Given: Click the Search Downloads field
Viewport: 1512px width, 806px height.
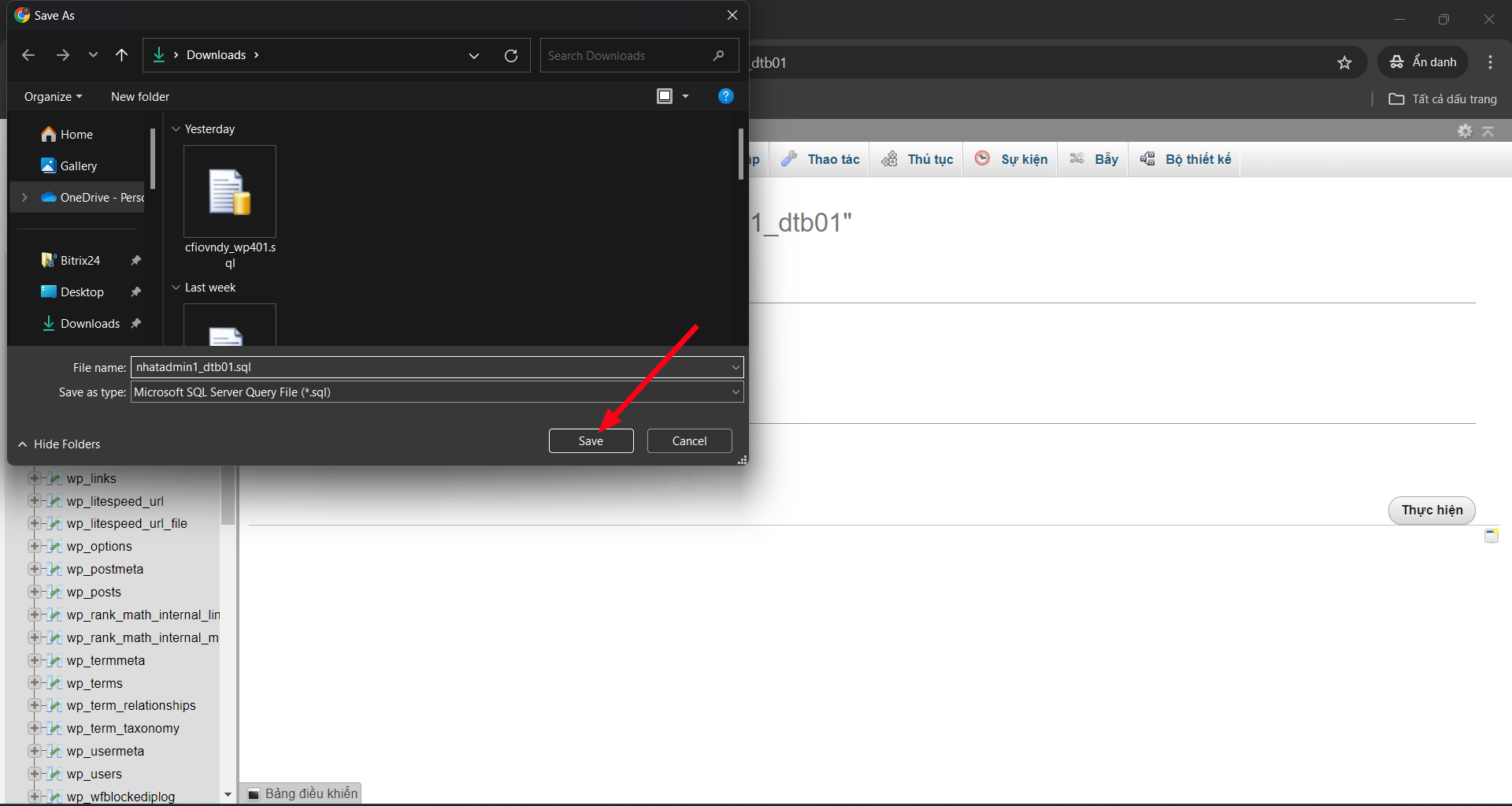Looking at the screenshot, I should 639,55.
